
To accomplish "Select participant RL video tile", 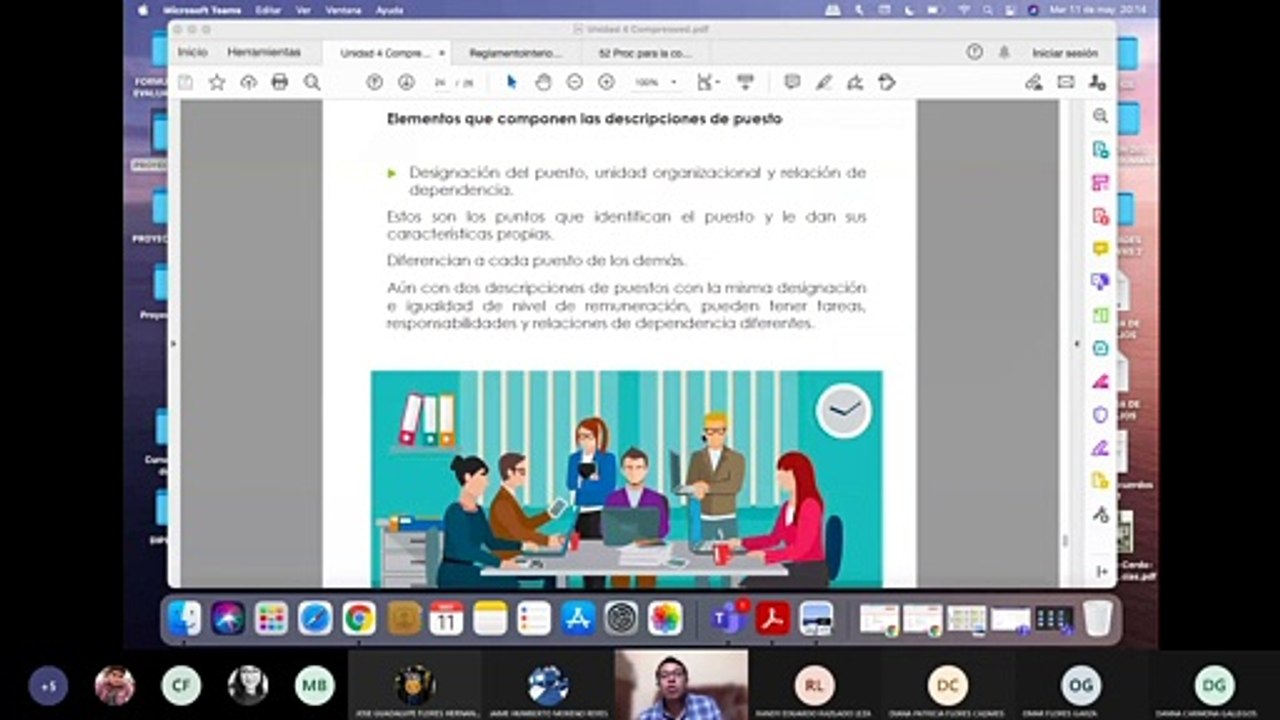I will [814, 686].
